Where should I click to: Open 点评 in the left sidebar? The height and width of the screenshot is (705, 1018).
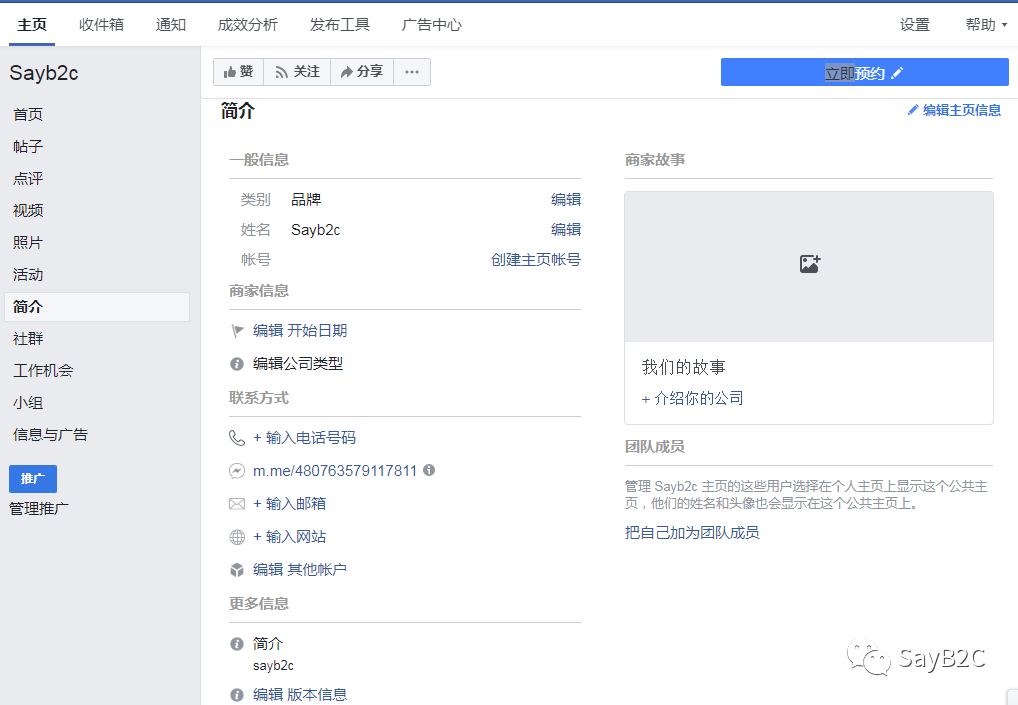coord(28,179)
